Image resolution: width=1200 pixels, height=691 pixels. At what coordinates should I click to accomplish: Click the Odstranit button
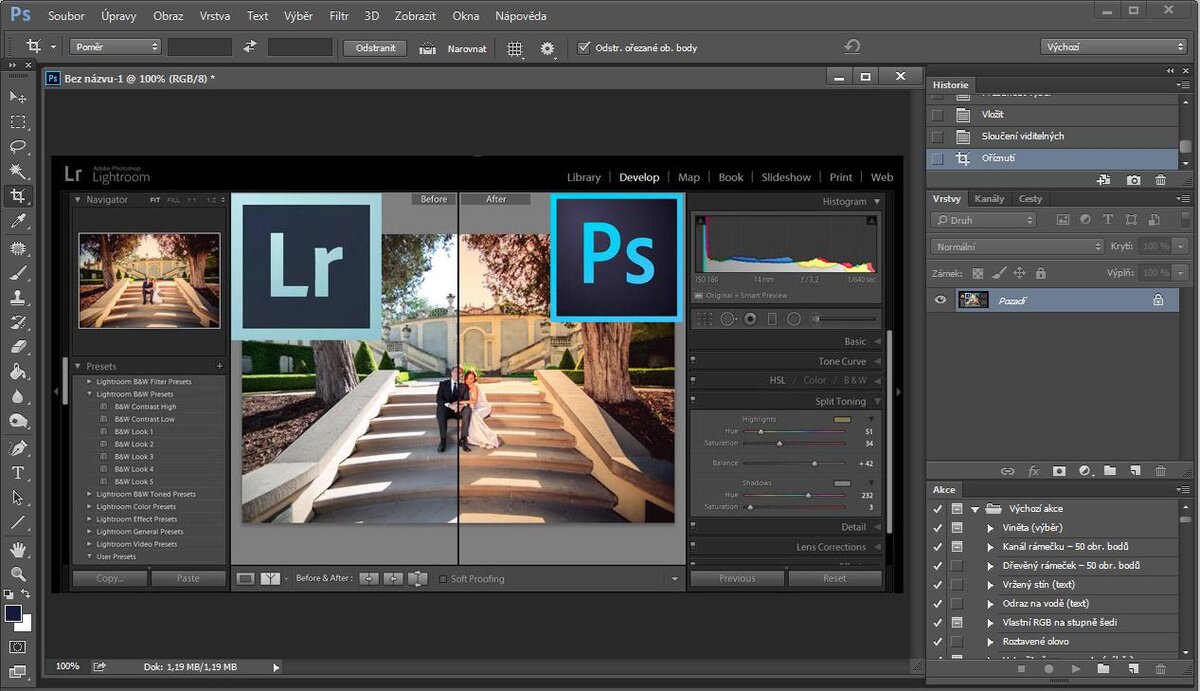pos(376,47)
